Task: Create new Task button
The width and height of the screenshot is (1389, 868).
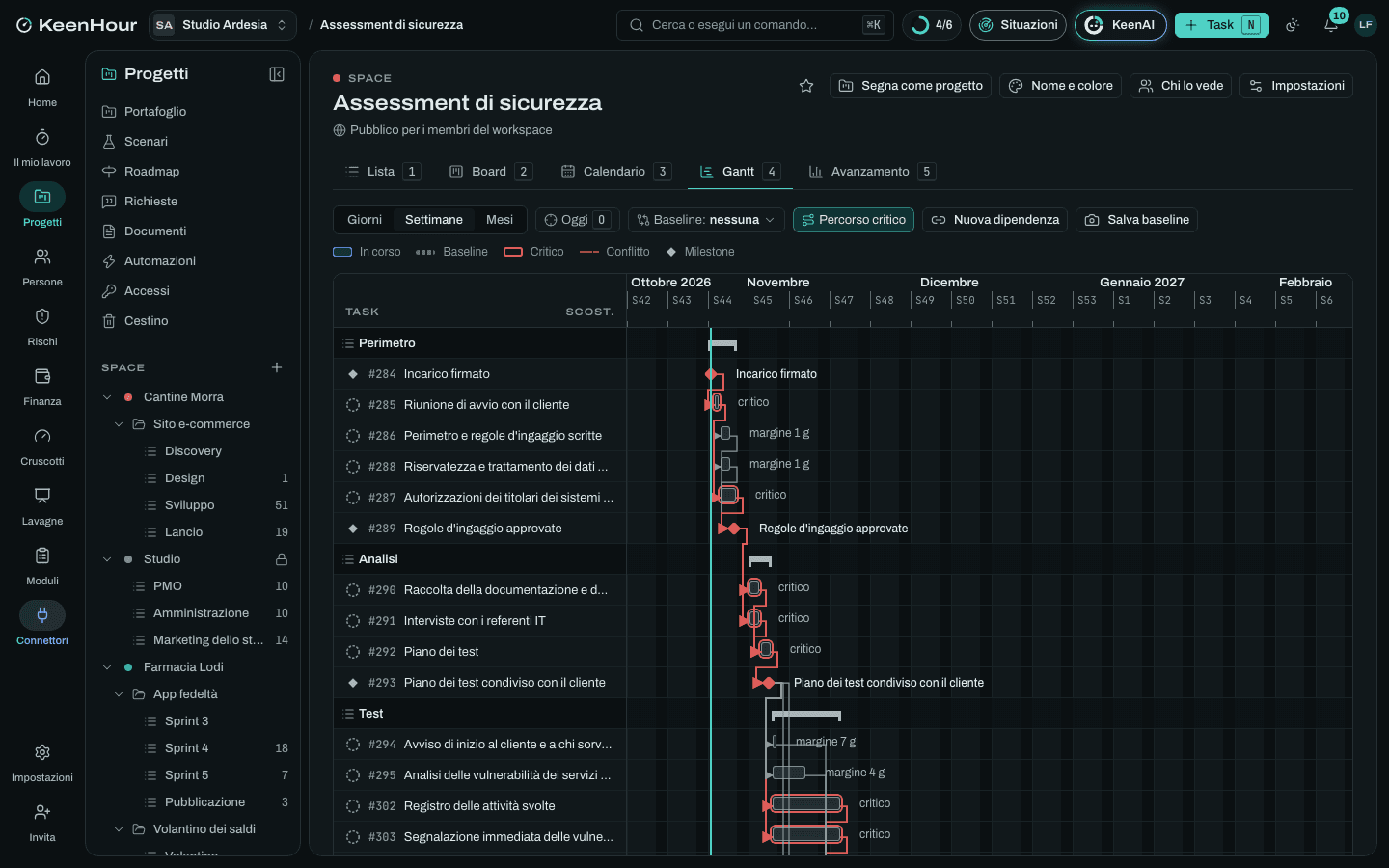Action: point(1222,25)
